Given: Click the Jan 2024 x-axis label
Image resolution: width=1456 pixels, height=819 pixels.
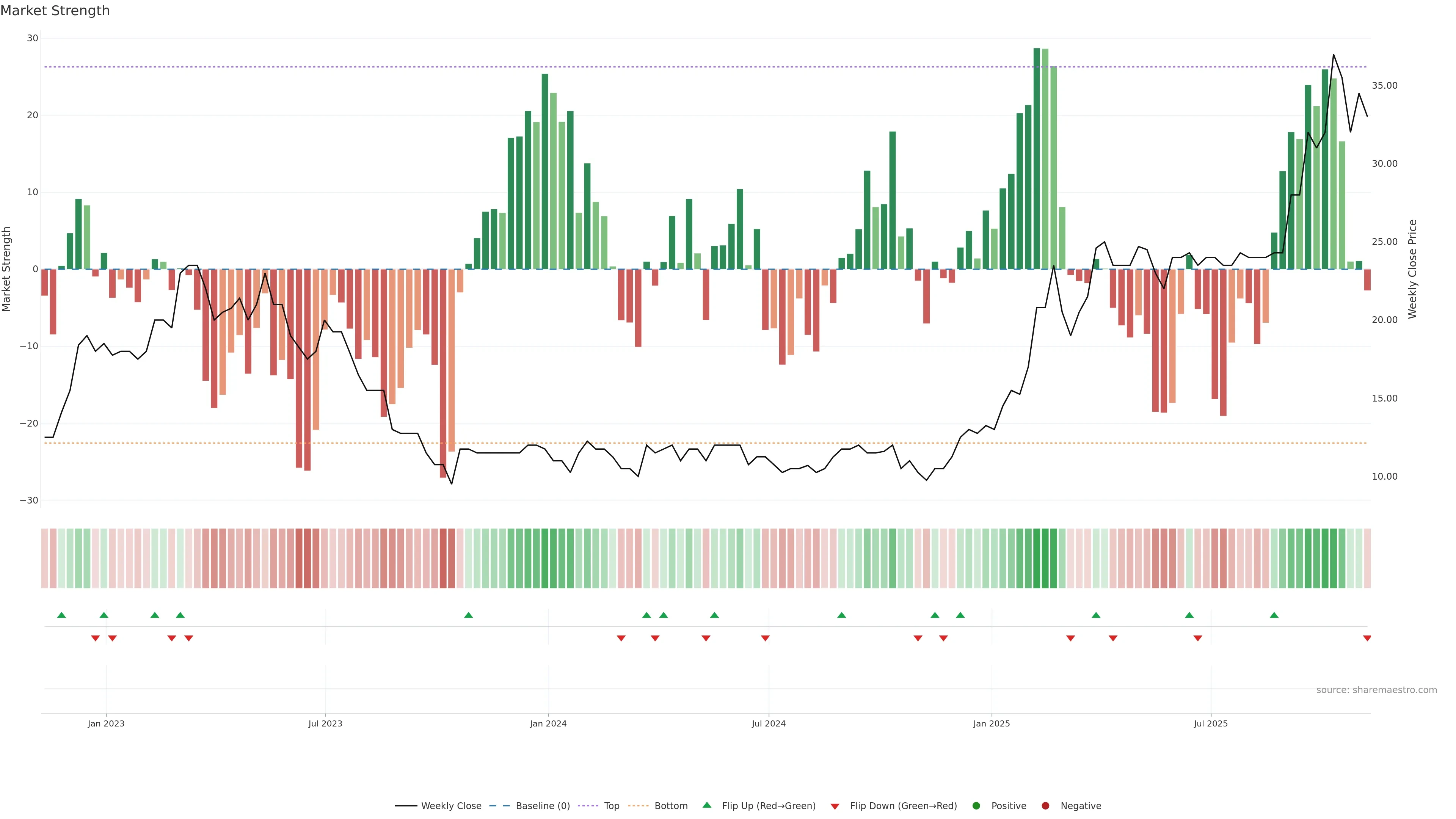Looking at the screenshot, I should click(x=548, y=723).
